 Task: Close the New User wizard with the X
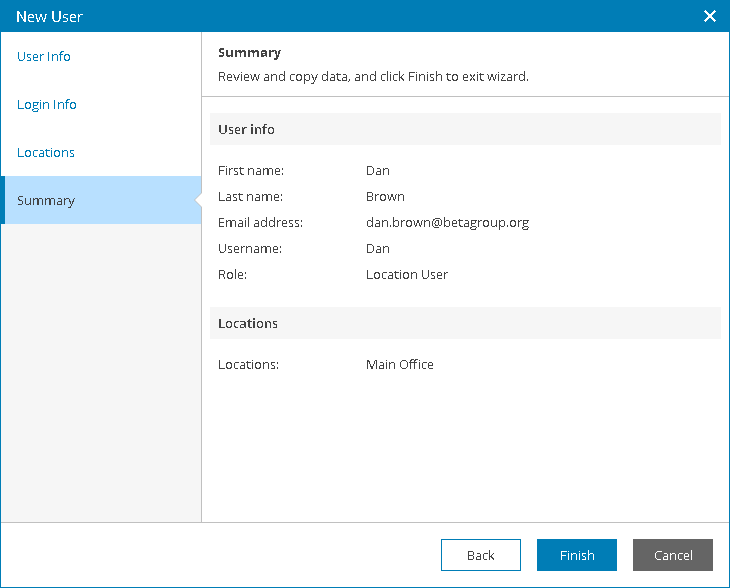click(710, 16)
